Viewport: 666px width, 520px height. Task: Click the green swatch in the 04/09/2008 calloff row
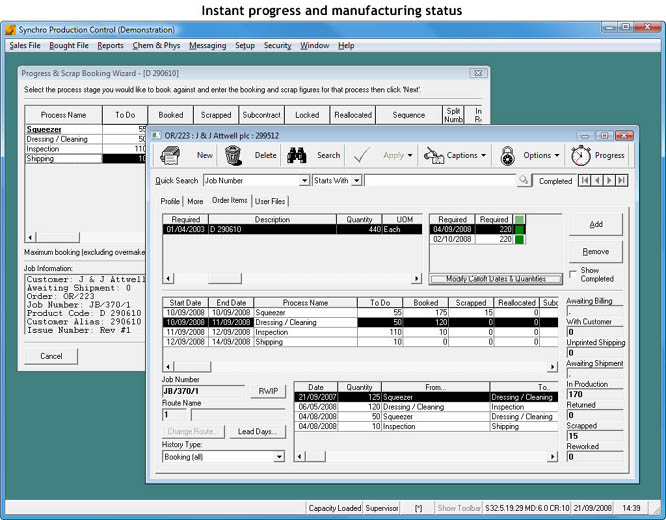click(x=519, y=229)
